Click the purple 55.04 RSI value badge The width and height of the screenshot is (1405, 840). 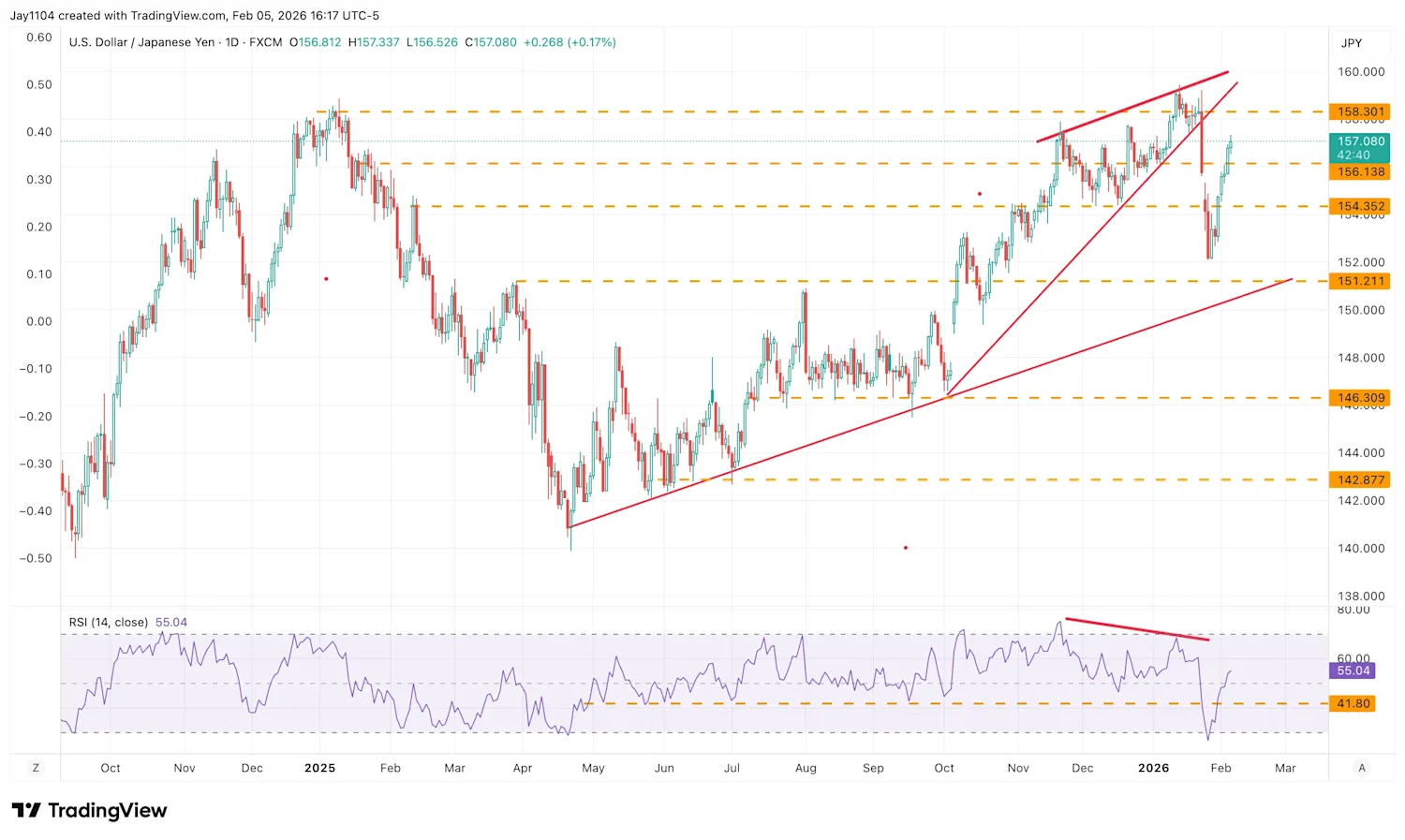(x=1352, y=671)
